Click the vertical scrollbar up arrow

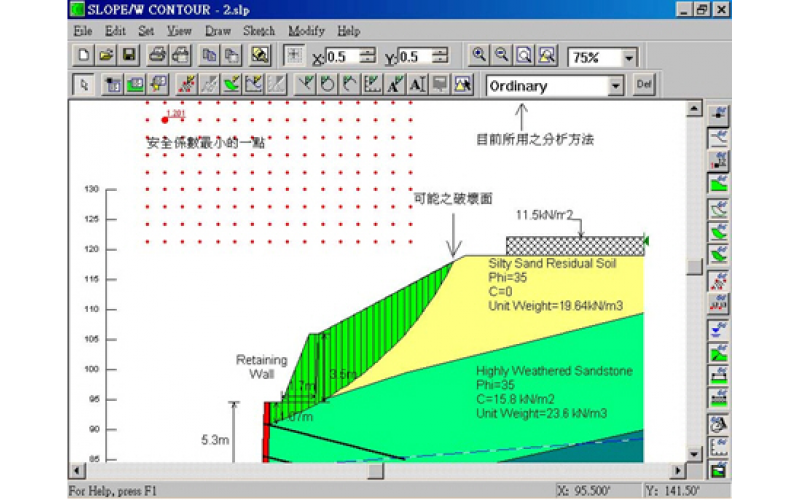click(x=694, y=108)
